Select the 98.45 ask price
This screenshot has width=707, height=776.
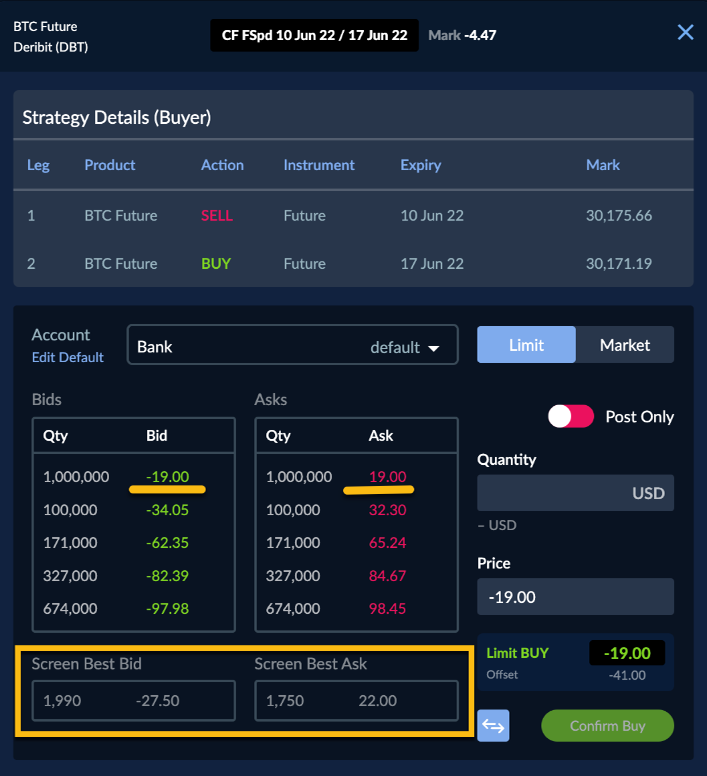coord(387,609)
